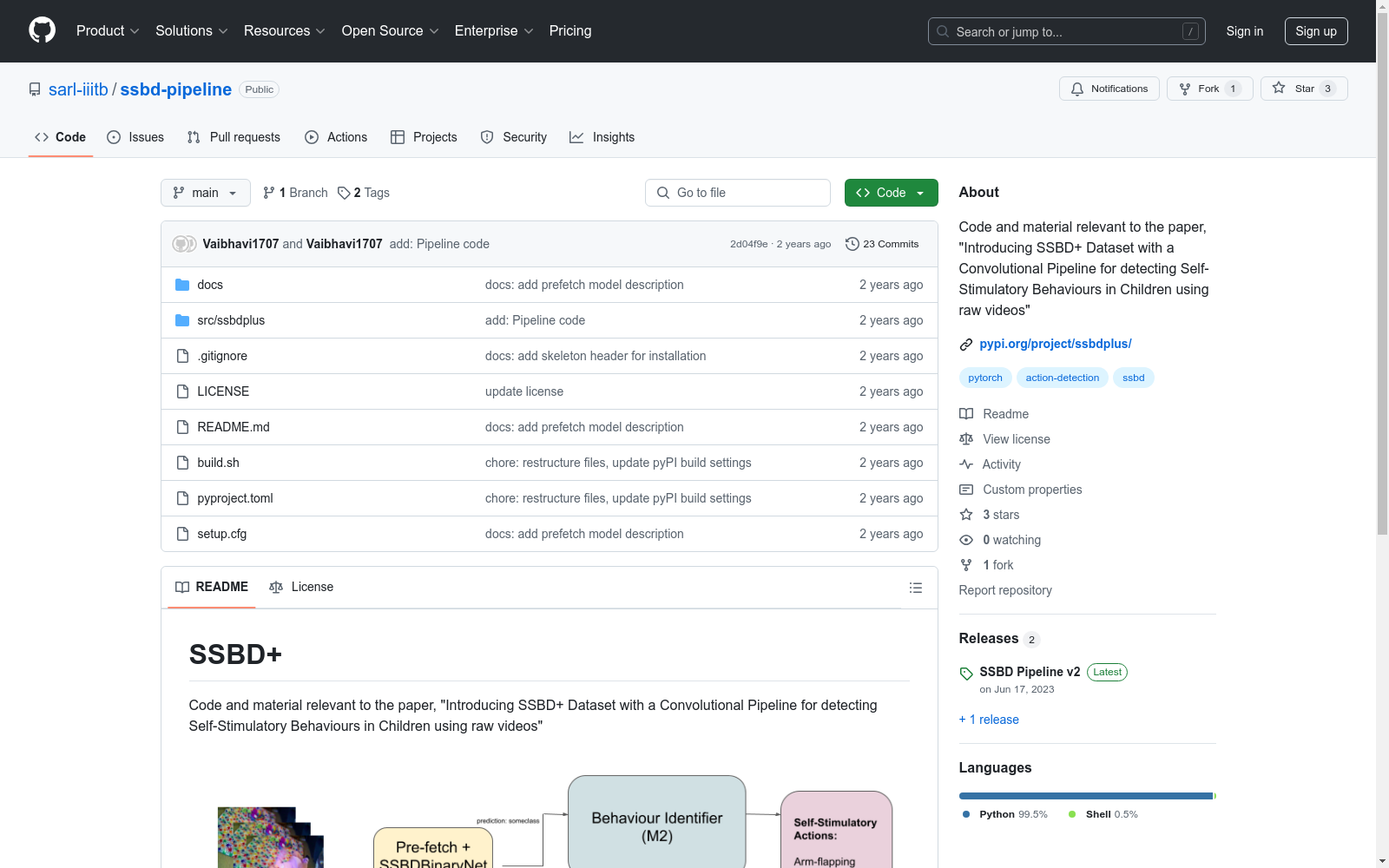Screen dimensions: 1389x868
Task: Open the Security tab
Action: click(x=514, y=137)
